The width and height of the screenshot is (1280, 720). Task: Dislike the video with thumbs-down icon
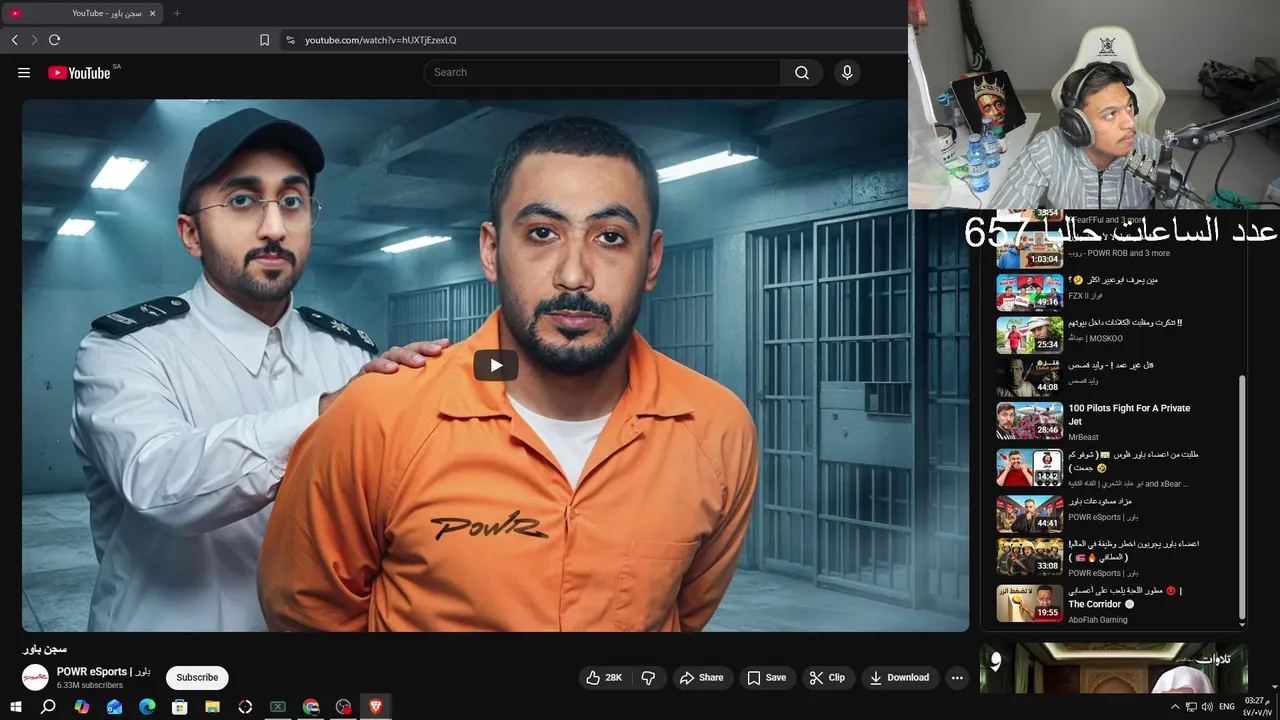[x=648, y=678]
